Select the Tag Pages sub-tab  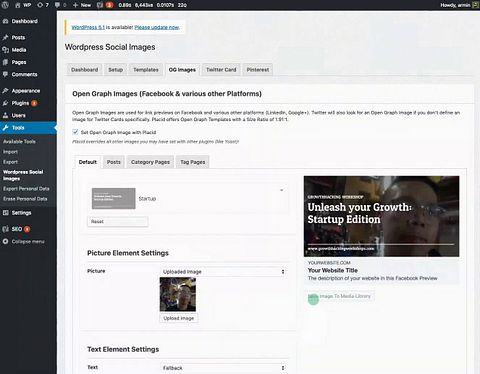click(x=193, y=162)
